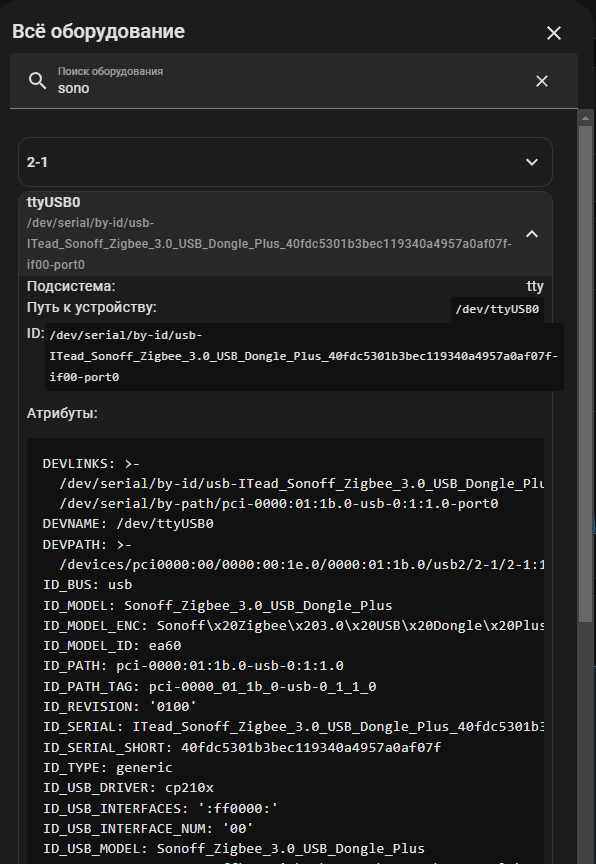Click the ID_PATH attribute line
The width and height of the screenshot is (596, 864).
click(193, 666)
